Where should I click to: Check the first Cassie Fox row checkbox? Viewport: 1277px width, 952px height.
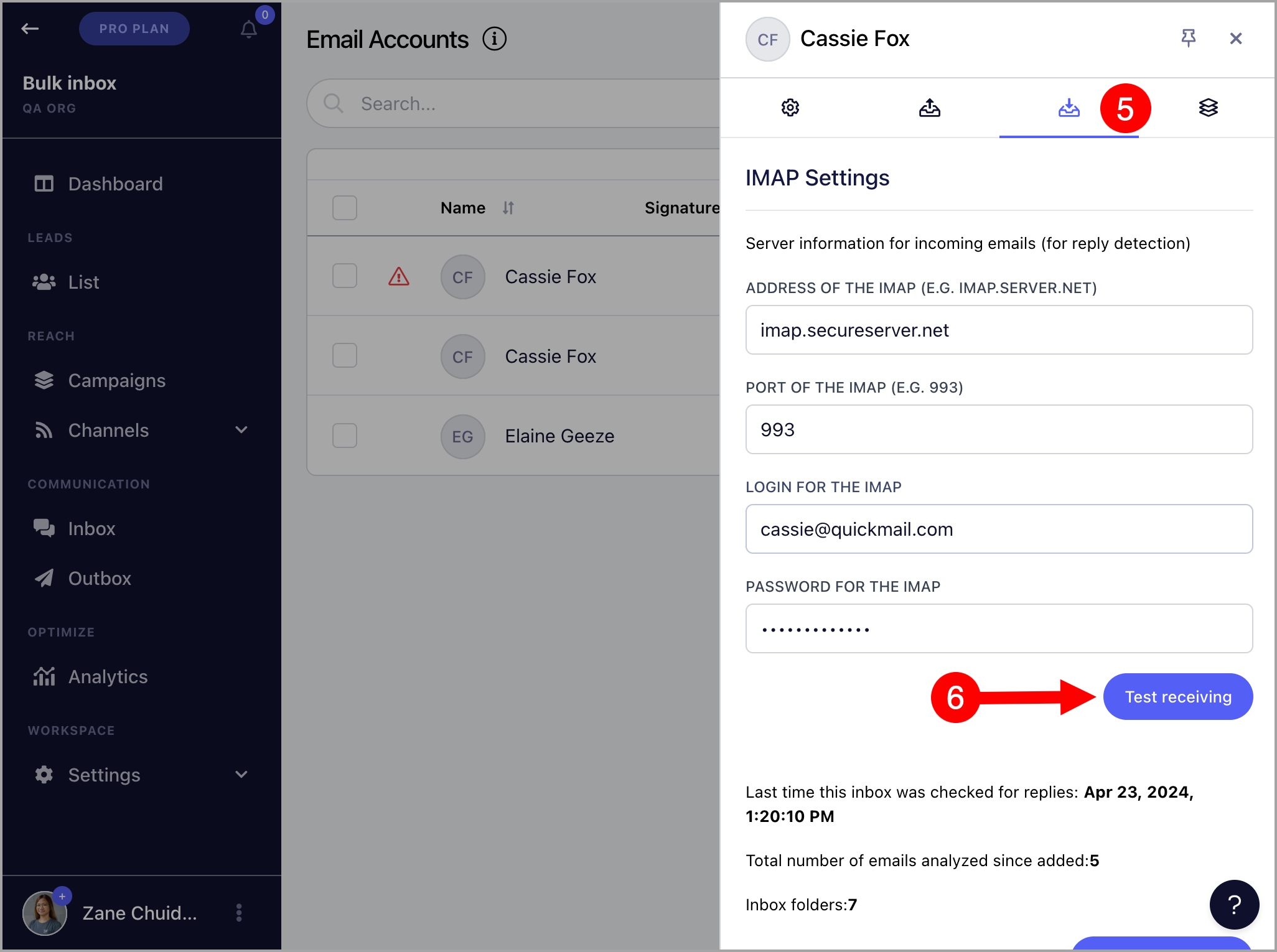345,276
